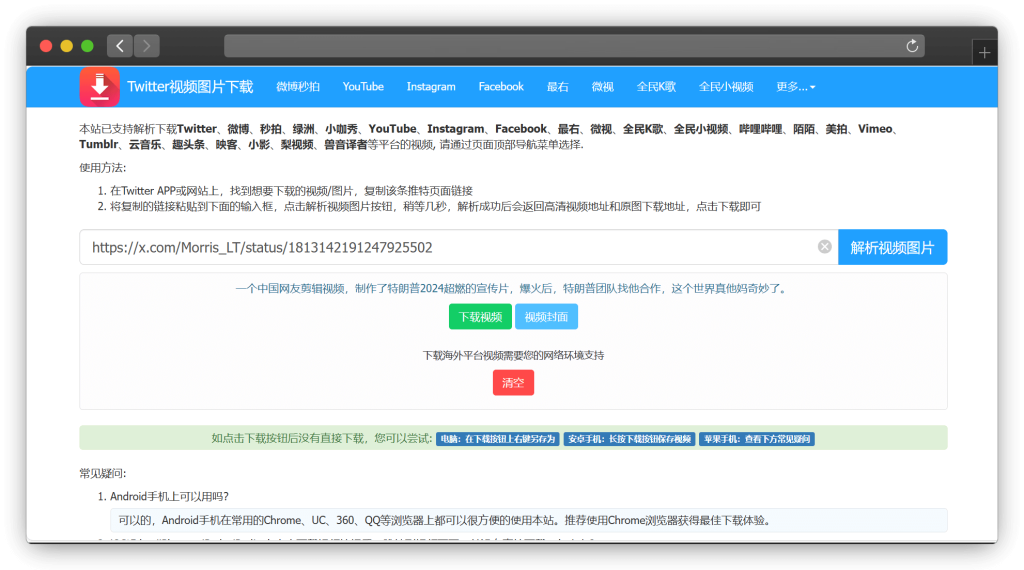
Task: Click the red 清空 button
Action: pos(513,383)
